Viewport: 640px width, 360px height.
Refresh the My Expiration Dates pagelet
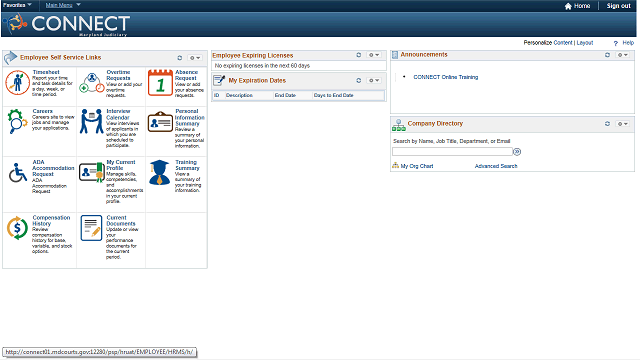tap(359, 80)
